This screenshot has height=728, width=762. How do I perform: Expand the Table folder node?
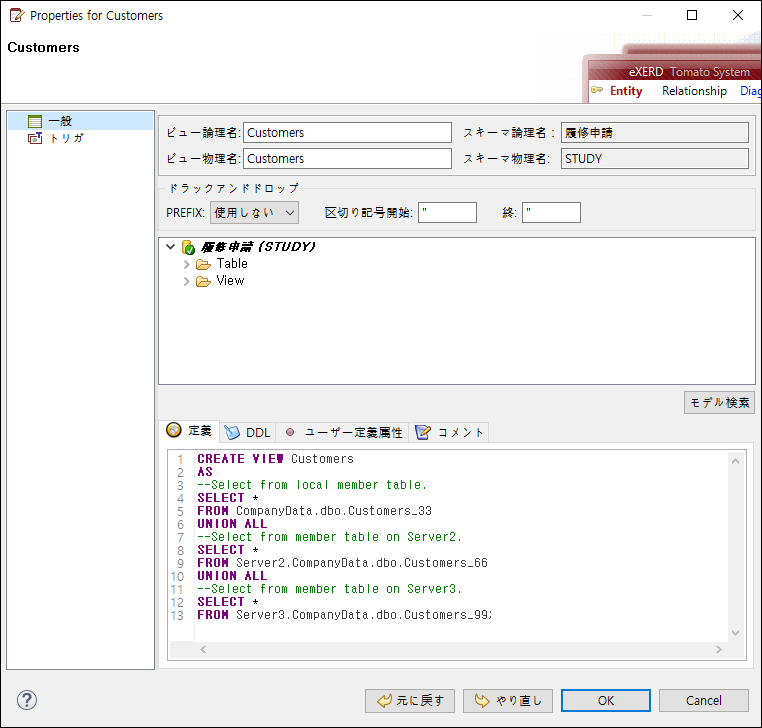pyautogui.click(x=186, y=264)
